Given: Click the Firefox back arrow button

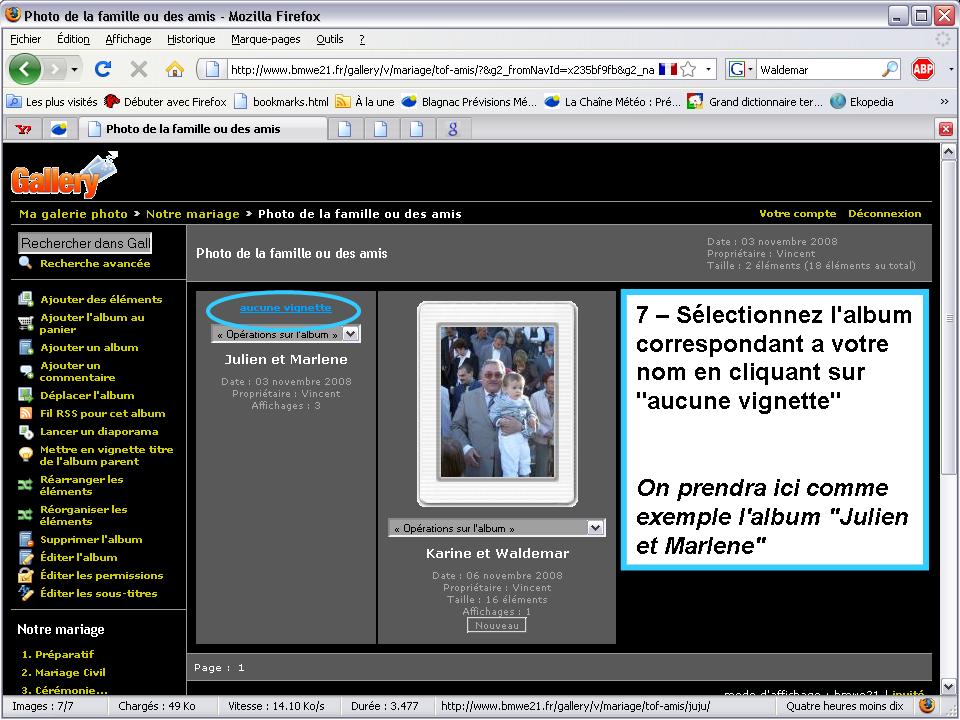Looking at the screenshot, I should click(24, 69).
